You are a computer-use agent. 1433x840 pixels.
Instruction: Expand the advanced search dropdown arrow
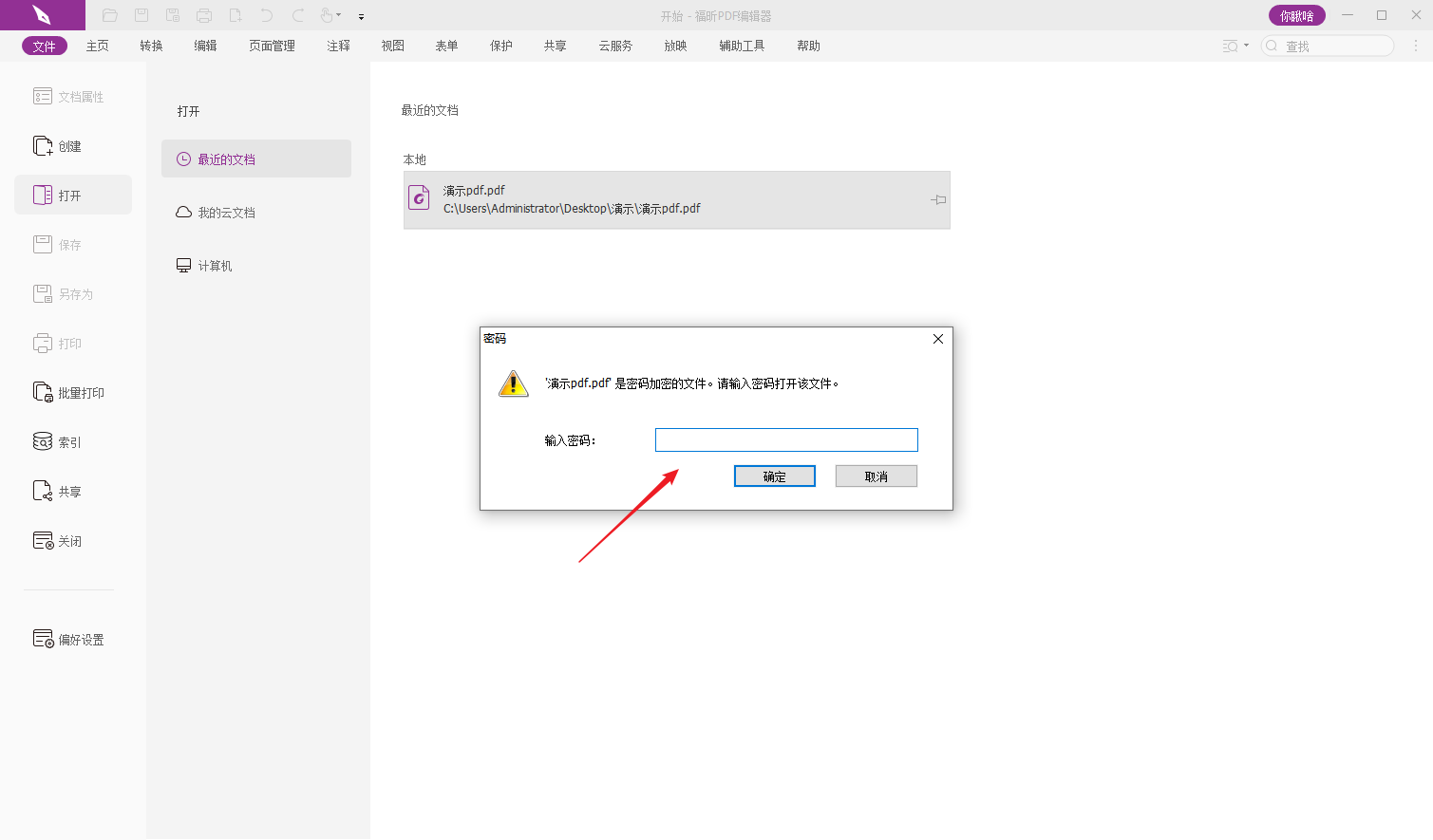click(1246, 46)
